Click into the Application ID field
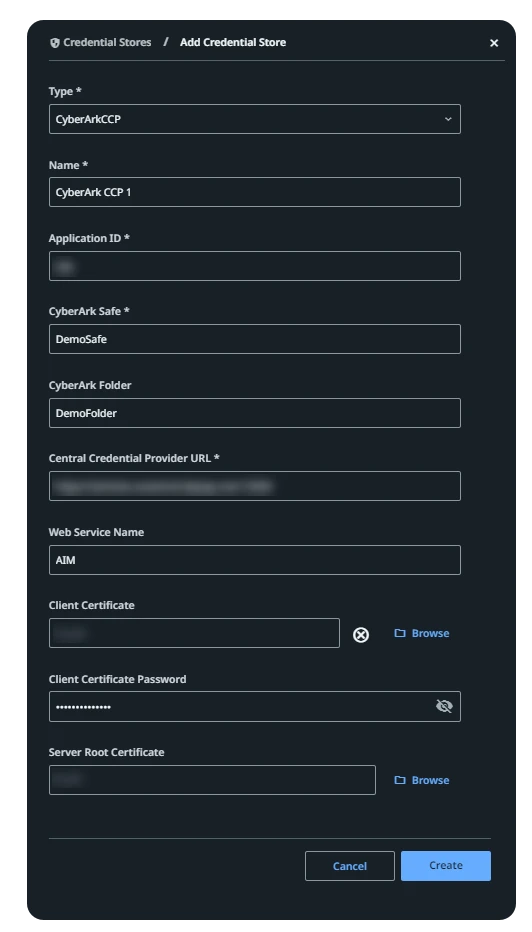Screen dimensions: 532x932 (254, 266)
